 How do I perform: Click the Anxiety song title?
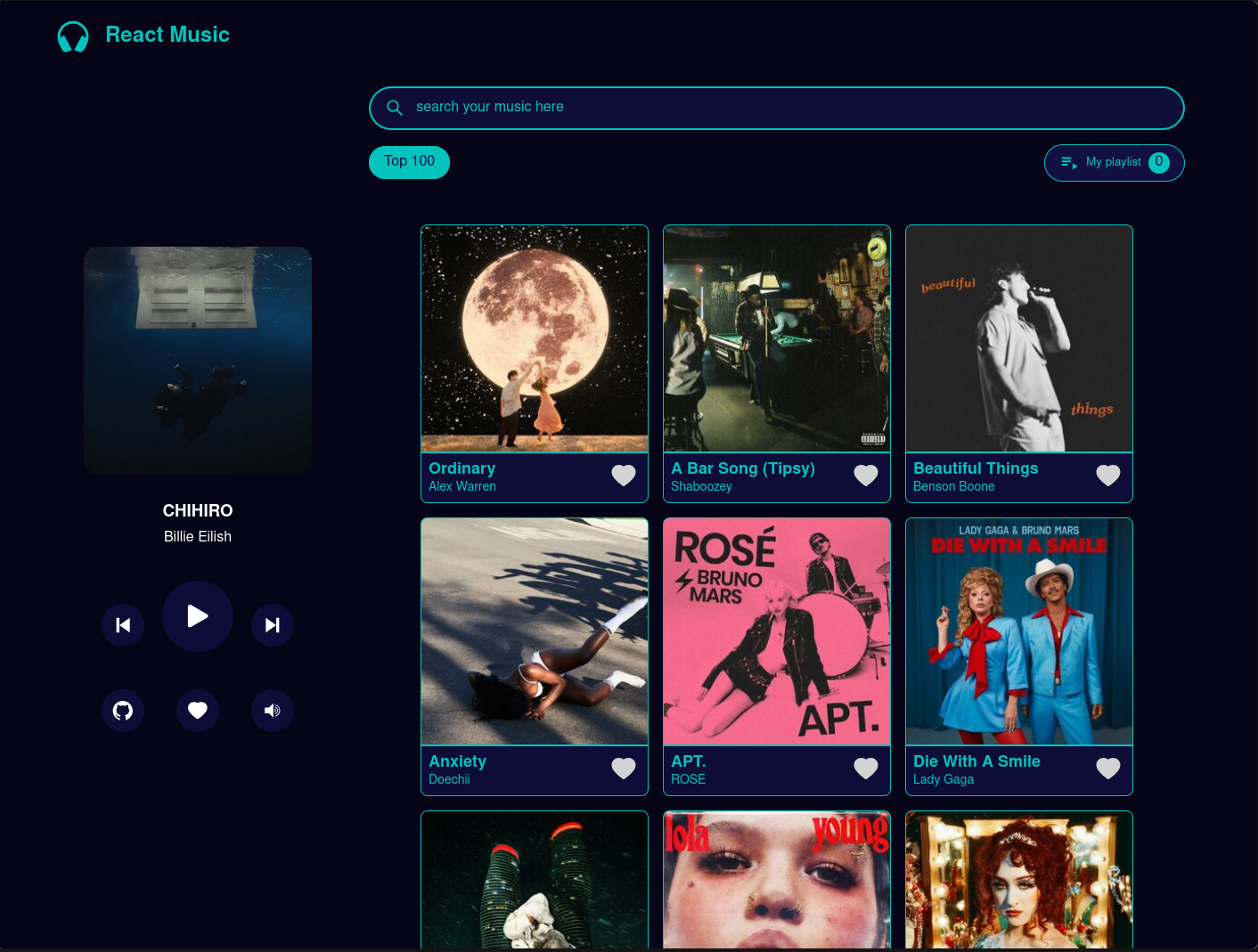457,761
